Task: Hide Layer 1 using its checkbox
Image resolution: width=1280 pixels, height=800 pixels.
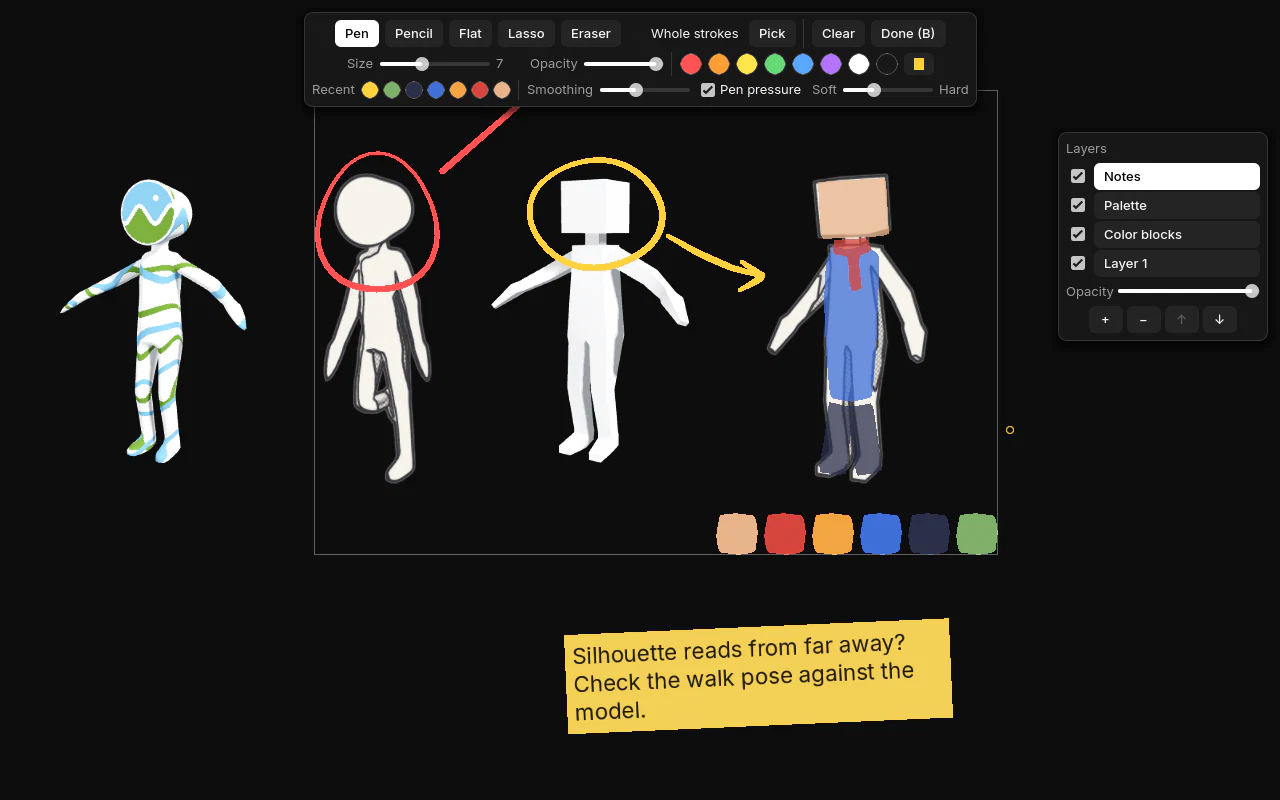Action: click(1078, 263)
